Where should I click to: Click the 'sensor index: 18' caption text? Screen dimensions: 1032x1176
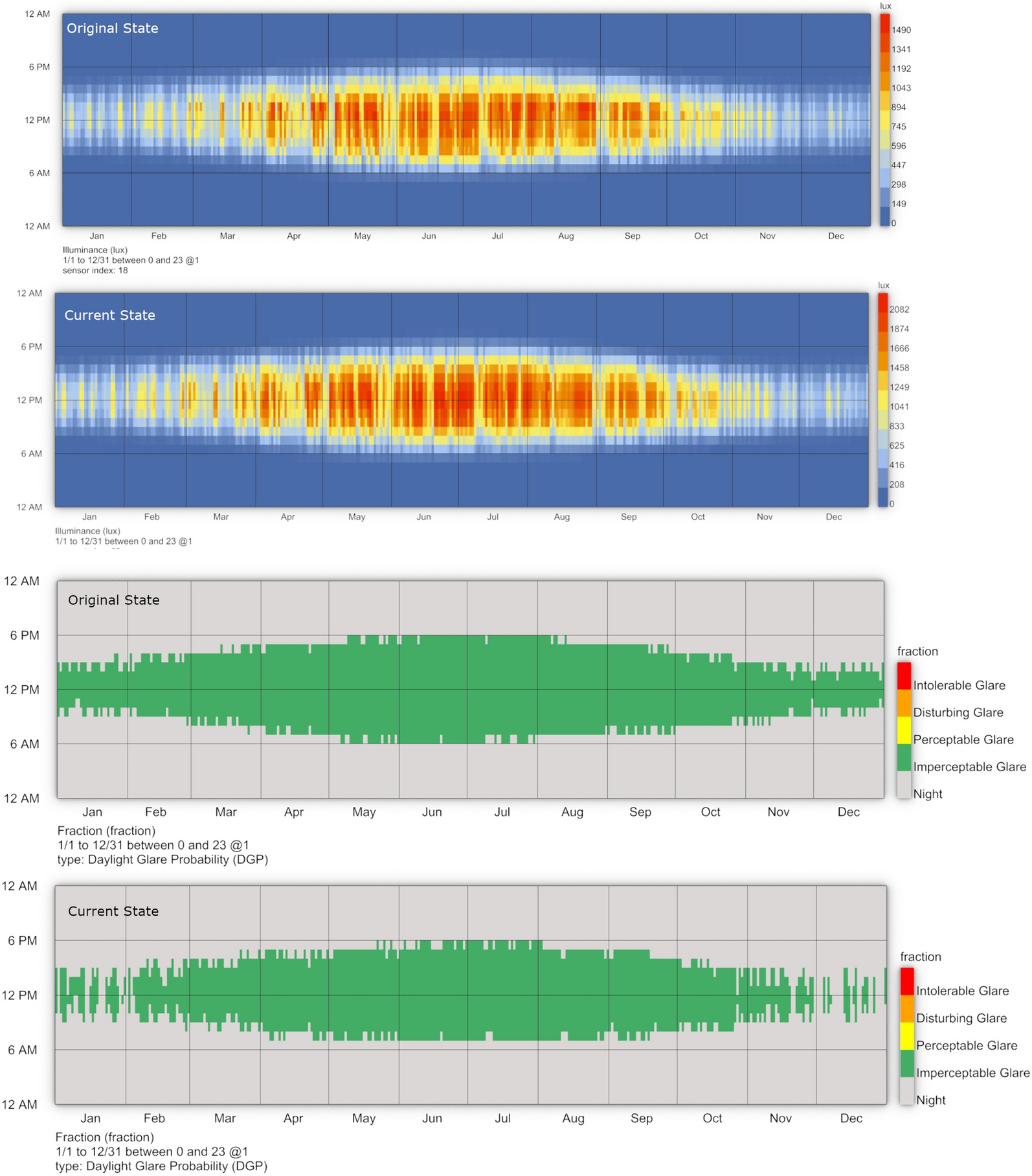[95, 271]
